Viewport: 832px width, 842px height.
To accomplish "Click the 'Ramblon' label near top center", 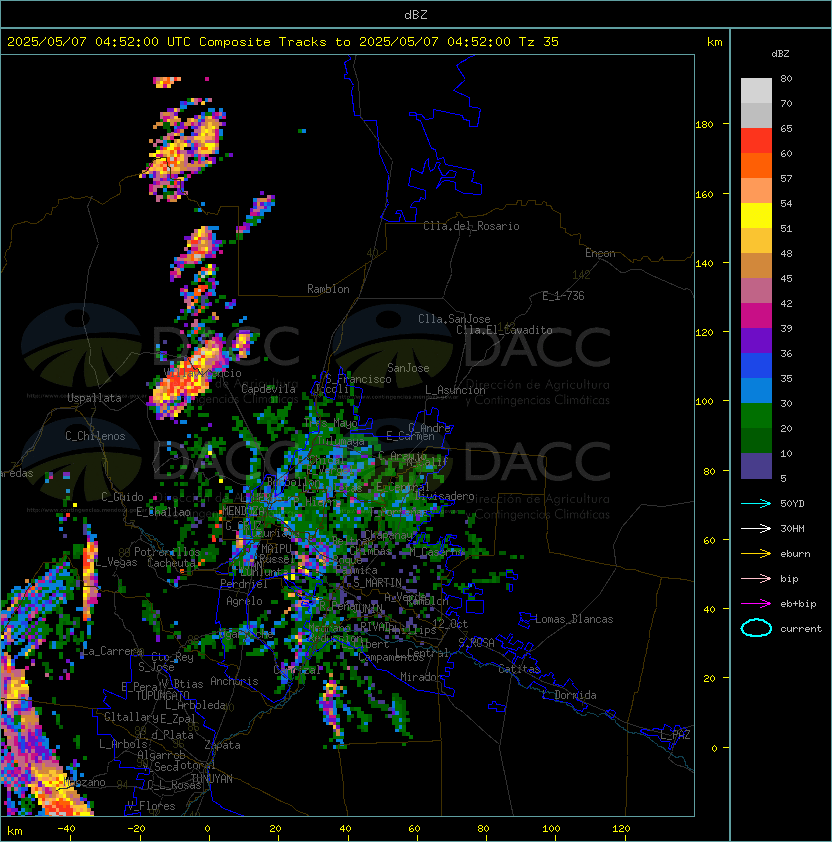I will 328,289.
